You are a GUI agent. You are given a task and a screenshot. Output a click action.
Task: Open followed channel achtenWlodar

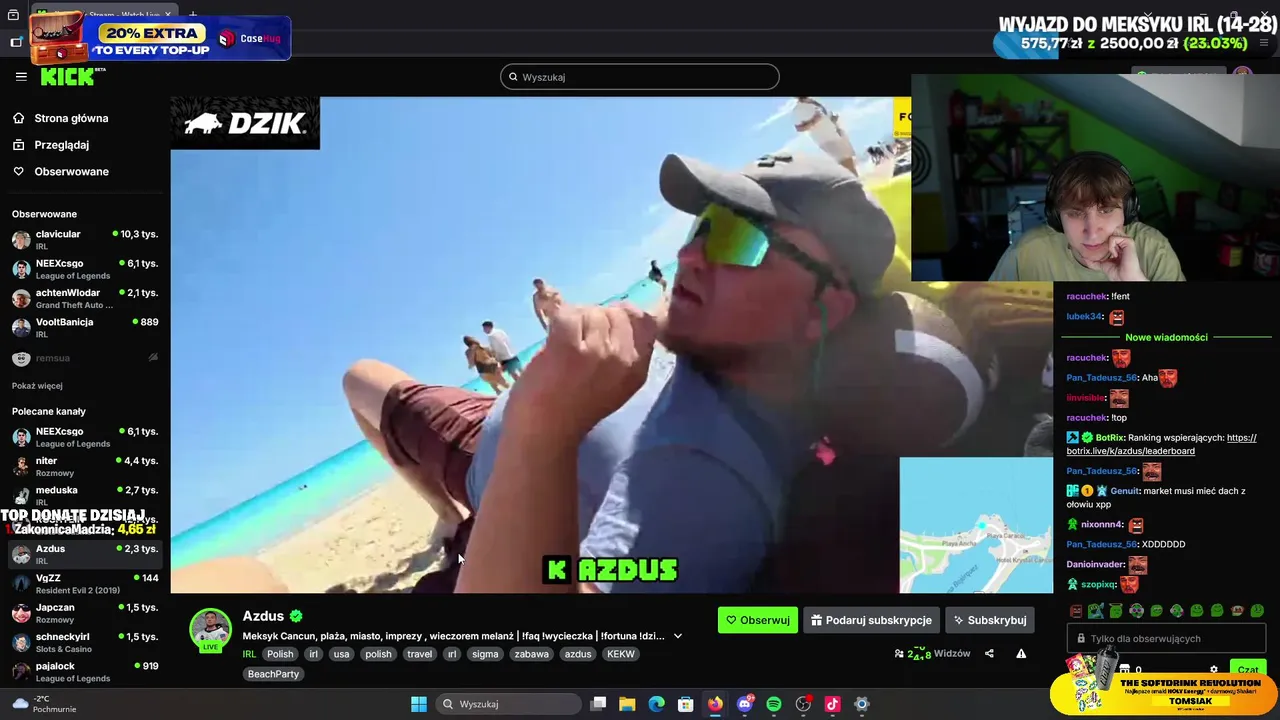[85, 299]
